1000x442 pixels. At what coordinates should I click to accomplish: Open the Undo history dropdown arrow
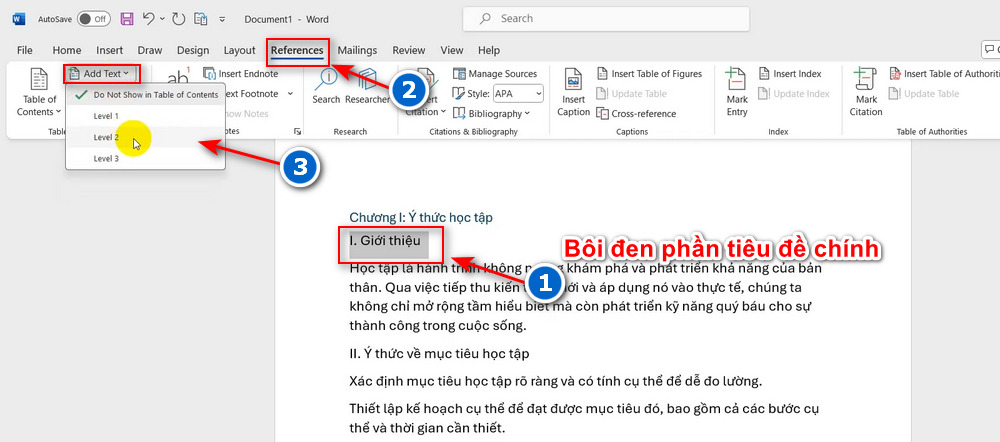click(x=161, y=20)
